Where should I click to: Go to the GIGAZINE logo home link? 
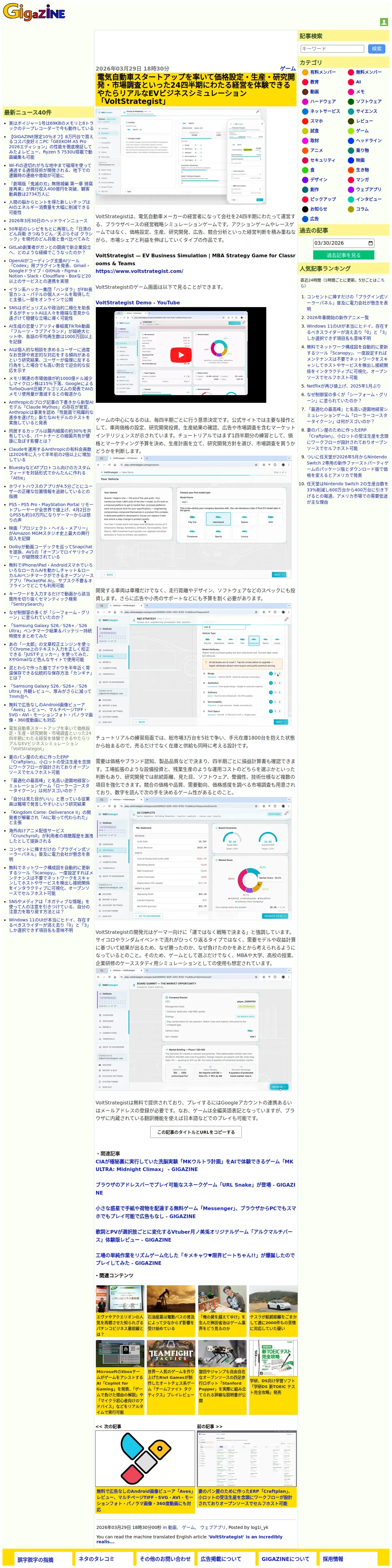[x=34, y=12]
